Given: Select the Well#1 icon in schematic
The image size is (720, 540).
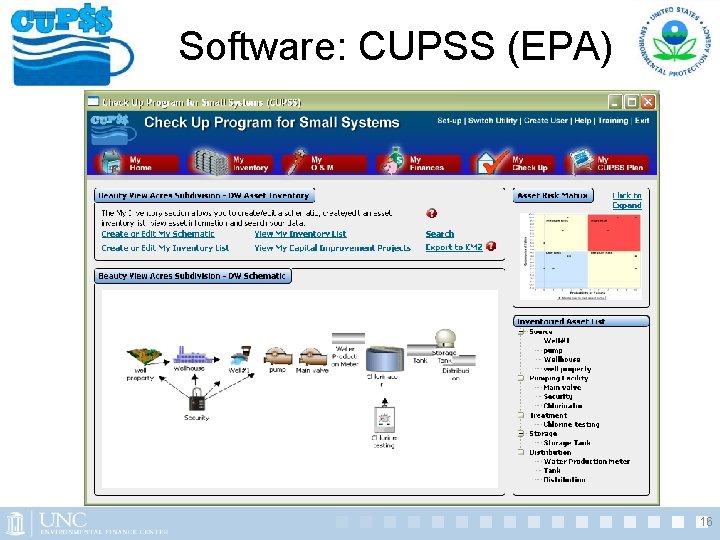Looking at the screenshot, I should (x=241, y=355).
